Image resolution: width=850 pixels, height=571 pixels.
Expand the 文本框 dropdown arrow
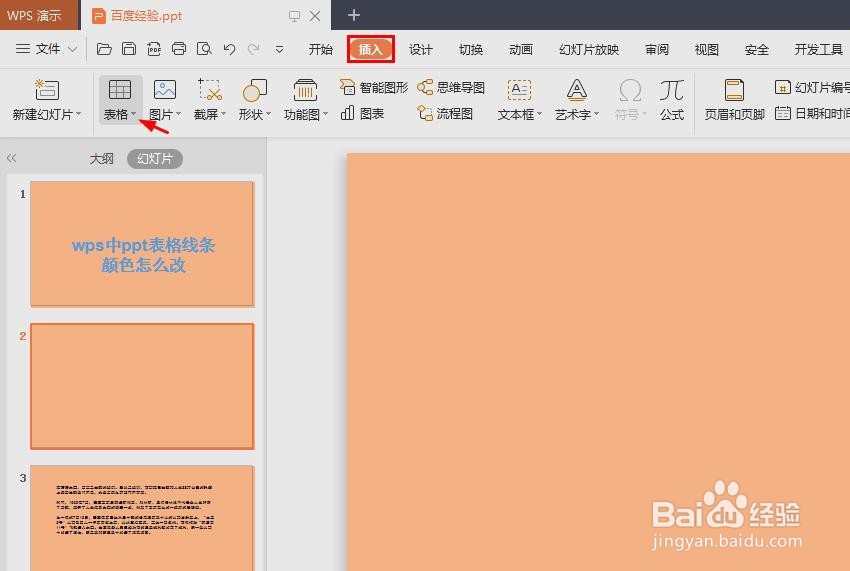click(x=539, y=114)
